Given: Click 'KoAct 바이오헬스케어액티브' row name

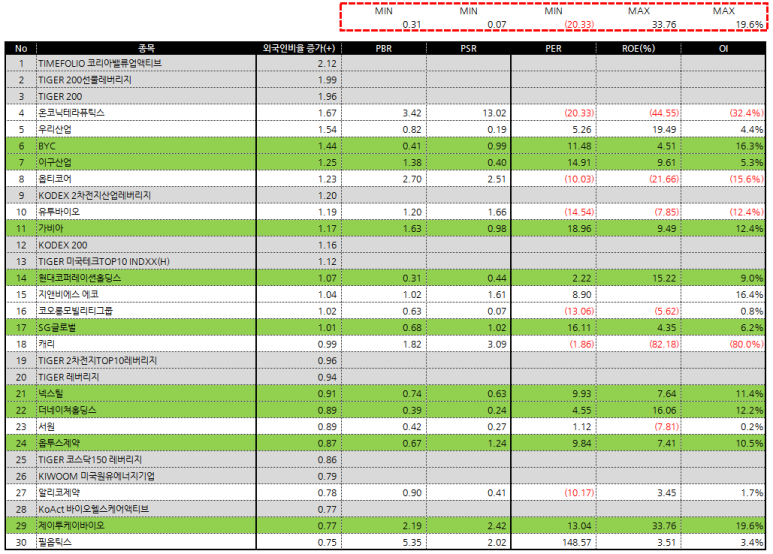Looking at the screenshot, I should pos(94,509).
